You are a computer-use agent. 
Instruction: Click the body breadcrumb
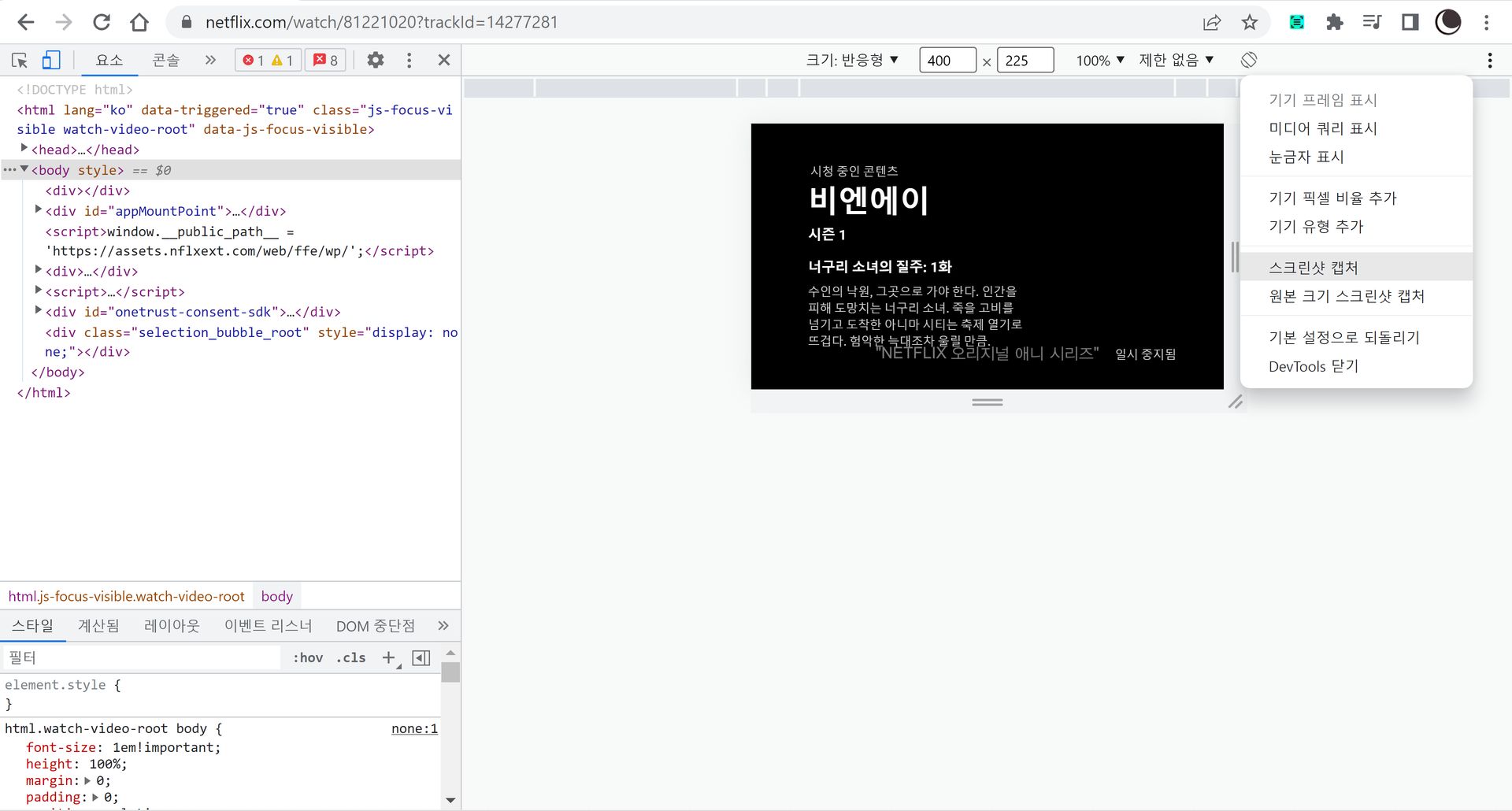[x=277, y=596]
